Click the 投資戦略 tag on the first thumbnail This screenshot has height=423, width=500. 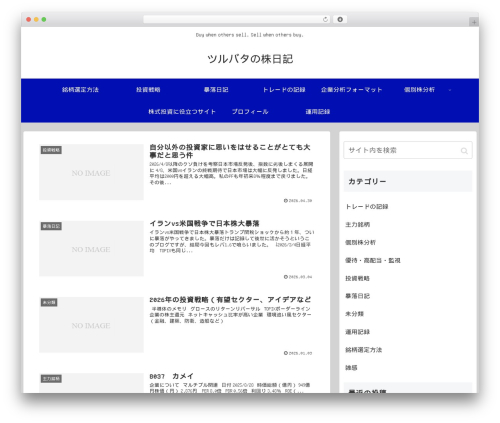coord(51,150)
